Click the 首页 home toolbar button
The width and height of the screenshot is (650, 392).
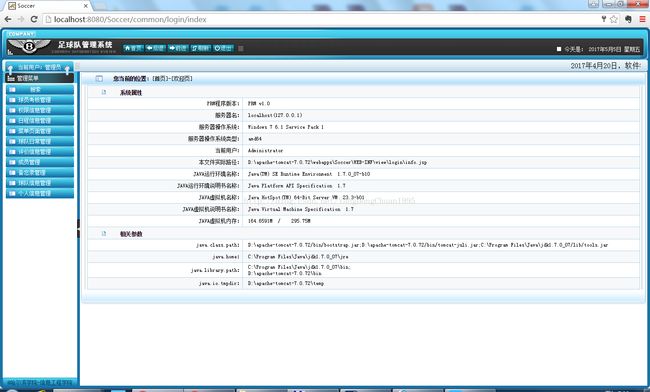pos(133,48)
